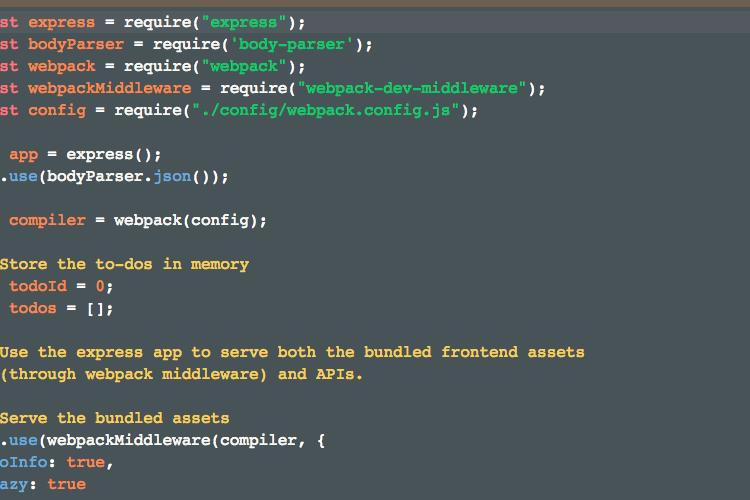
Task: Click the numeric value '0' assigned to todoId
Action: point(100,287)
